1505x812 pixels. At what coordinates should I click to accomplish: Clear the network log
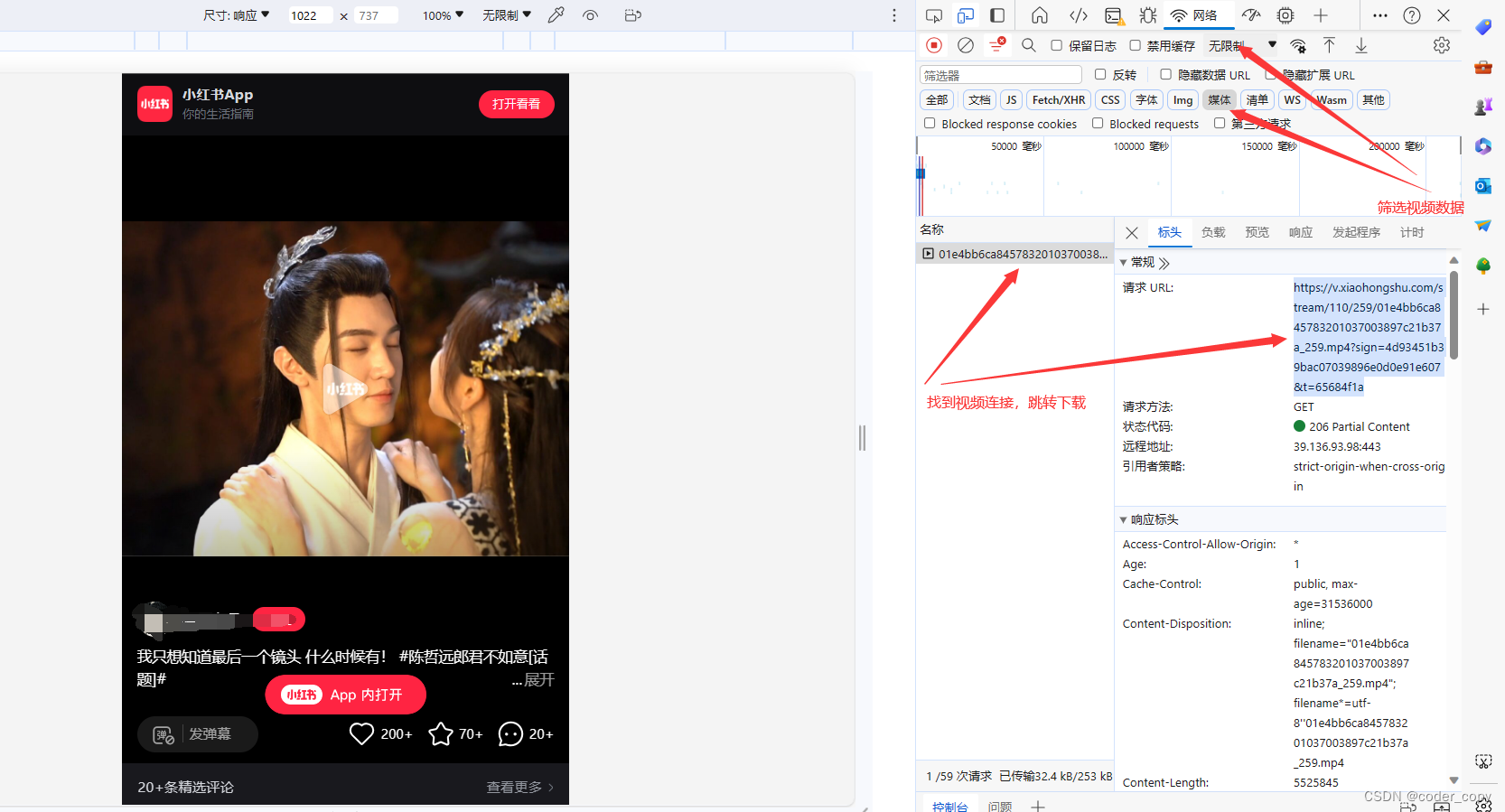coord(966,45)
